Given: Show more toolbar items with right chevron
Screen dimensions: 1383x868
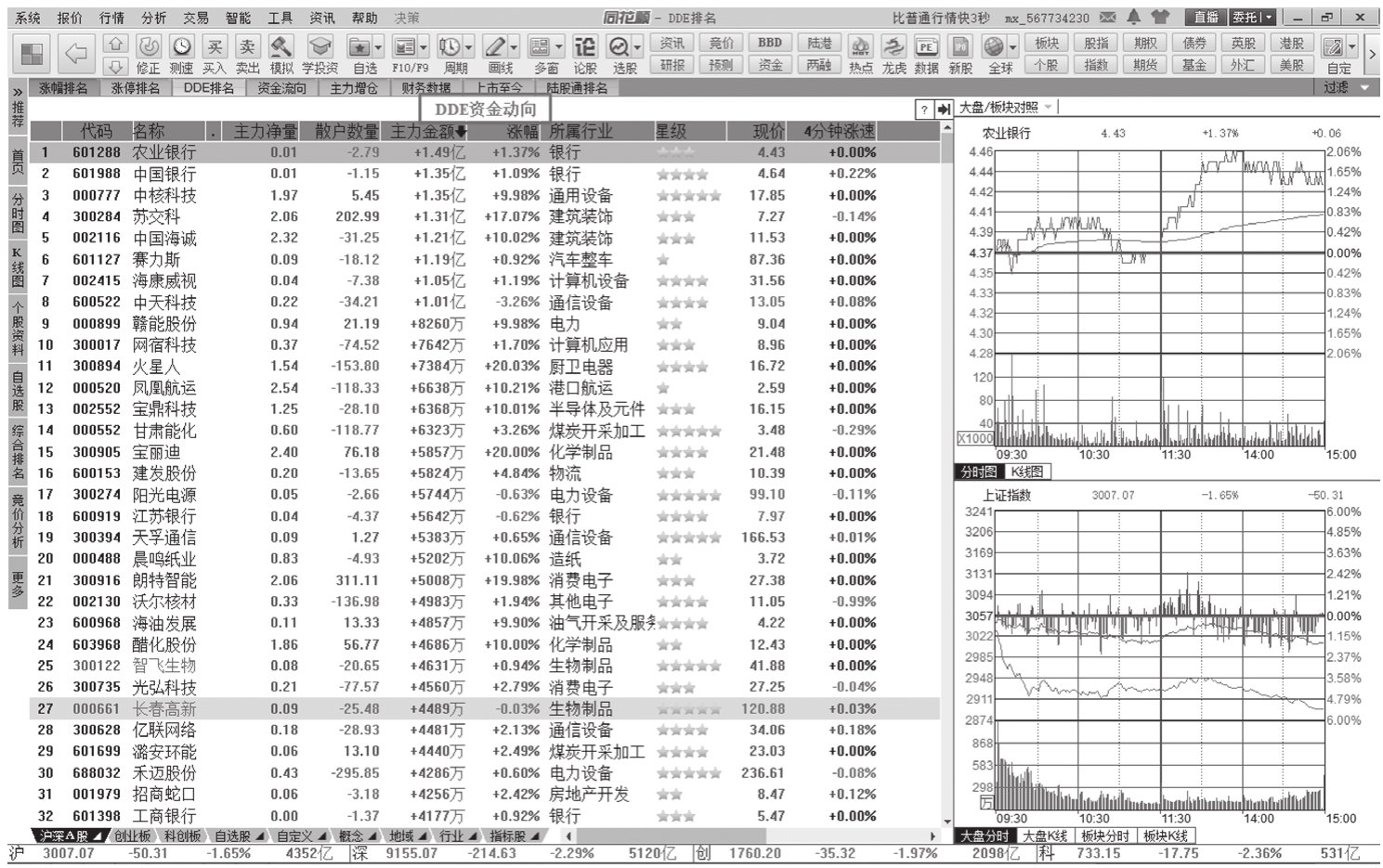Looking at the screenshot, I should pos(1372,54).
